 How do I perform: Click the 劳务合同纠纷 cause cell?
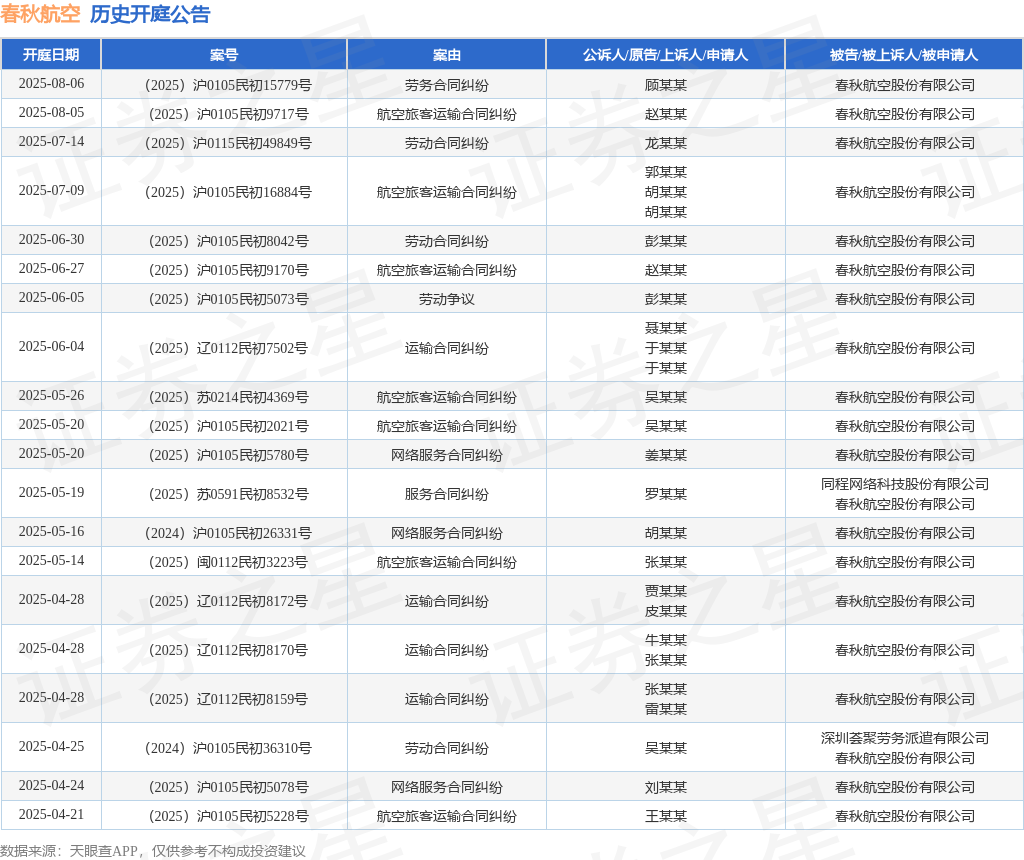pos(447,86)
